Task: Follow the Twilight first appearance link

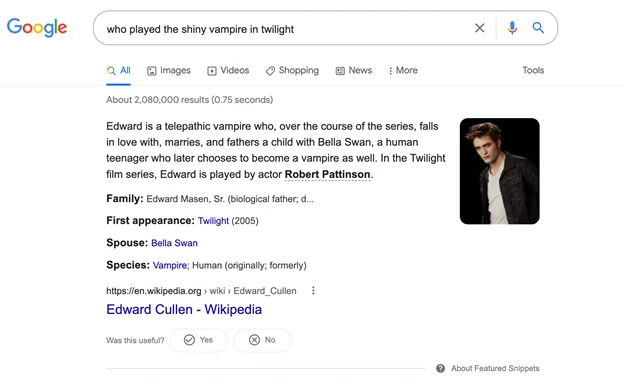Action: coord(213,221)
